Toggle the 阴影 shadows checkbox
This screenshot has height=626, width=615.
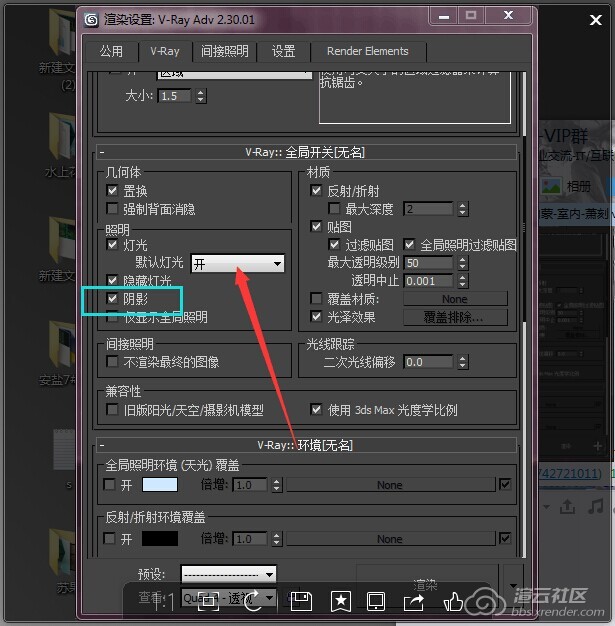(112, 298)
